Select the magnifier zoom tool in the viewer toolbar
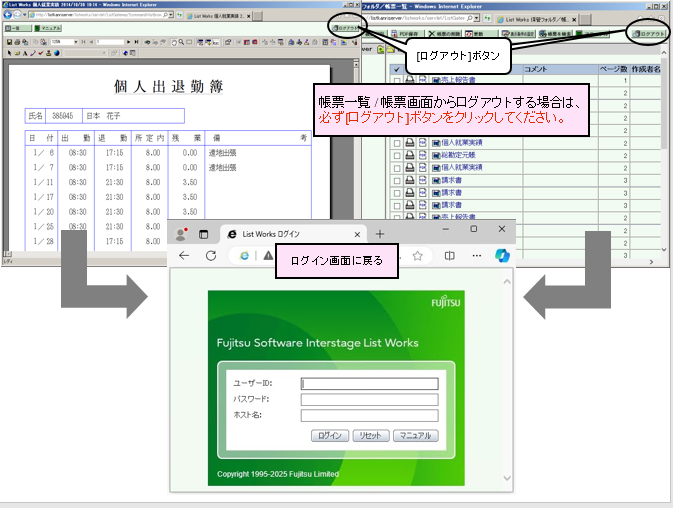 [182, 42]
